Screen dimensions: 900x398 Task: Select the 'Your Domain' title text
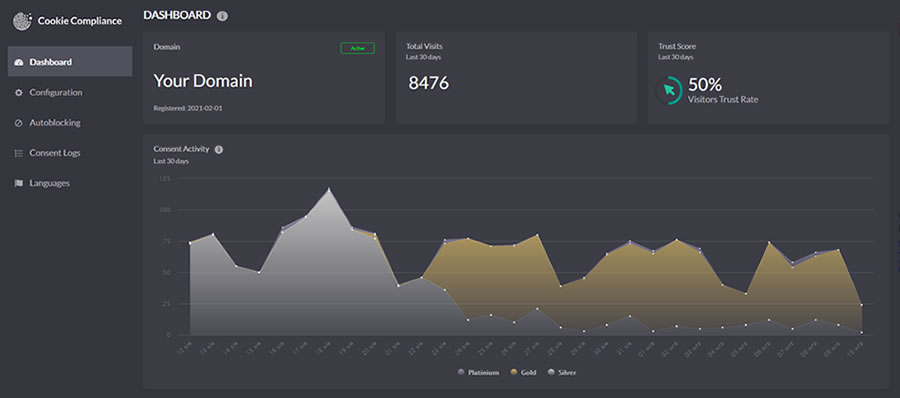[x=203, y=81]
